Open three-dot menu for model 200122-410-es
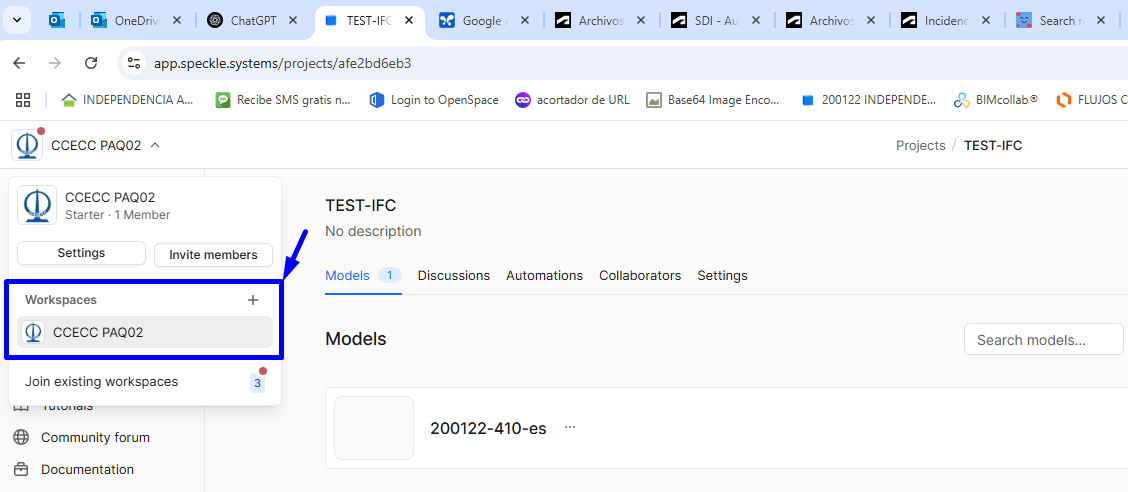1128x492 pixels. 570,427
